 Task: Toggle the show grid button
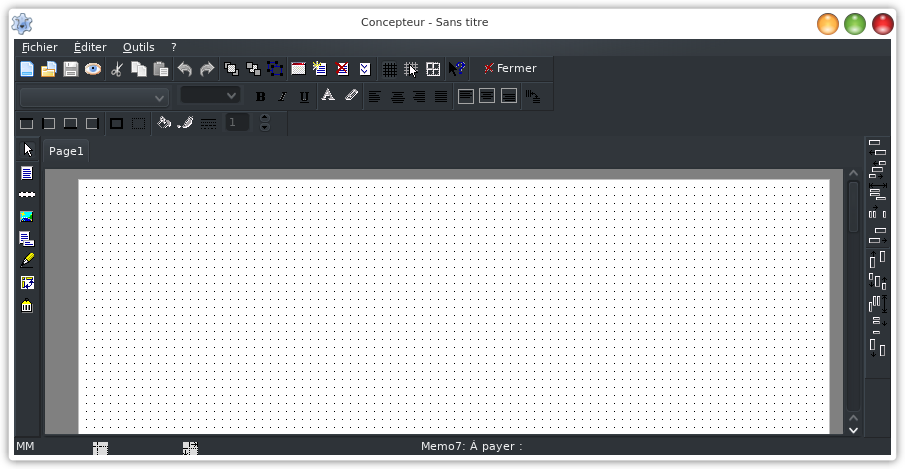[390, 69]
